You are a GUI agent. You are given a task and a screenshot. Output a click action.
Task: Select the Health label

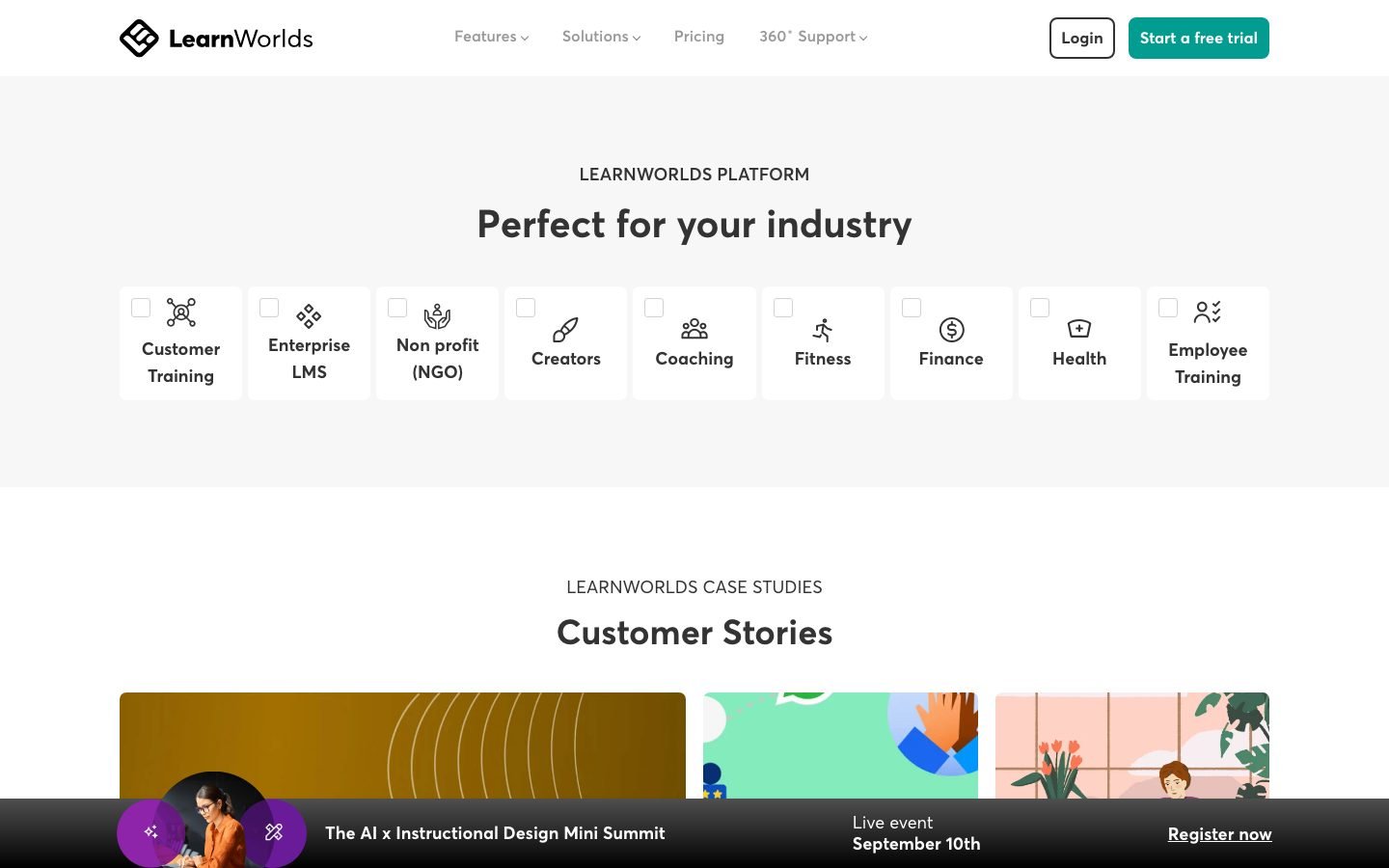(1079, 359)
